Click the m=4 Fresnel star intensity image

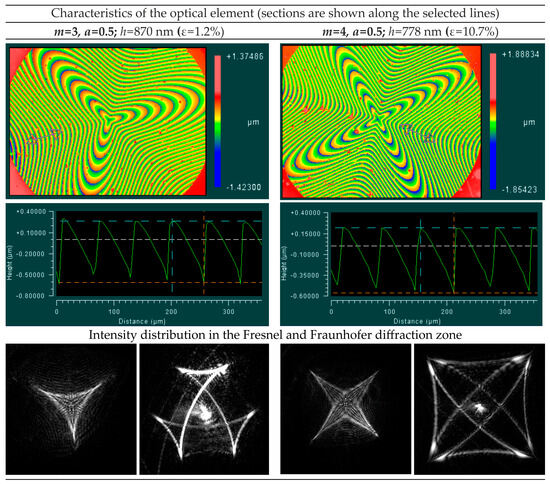pos(346,409)
